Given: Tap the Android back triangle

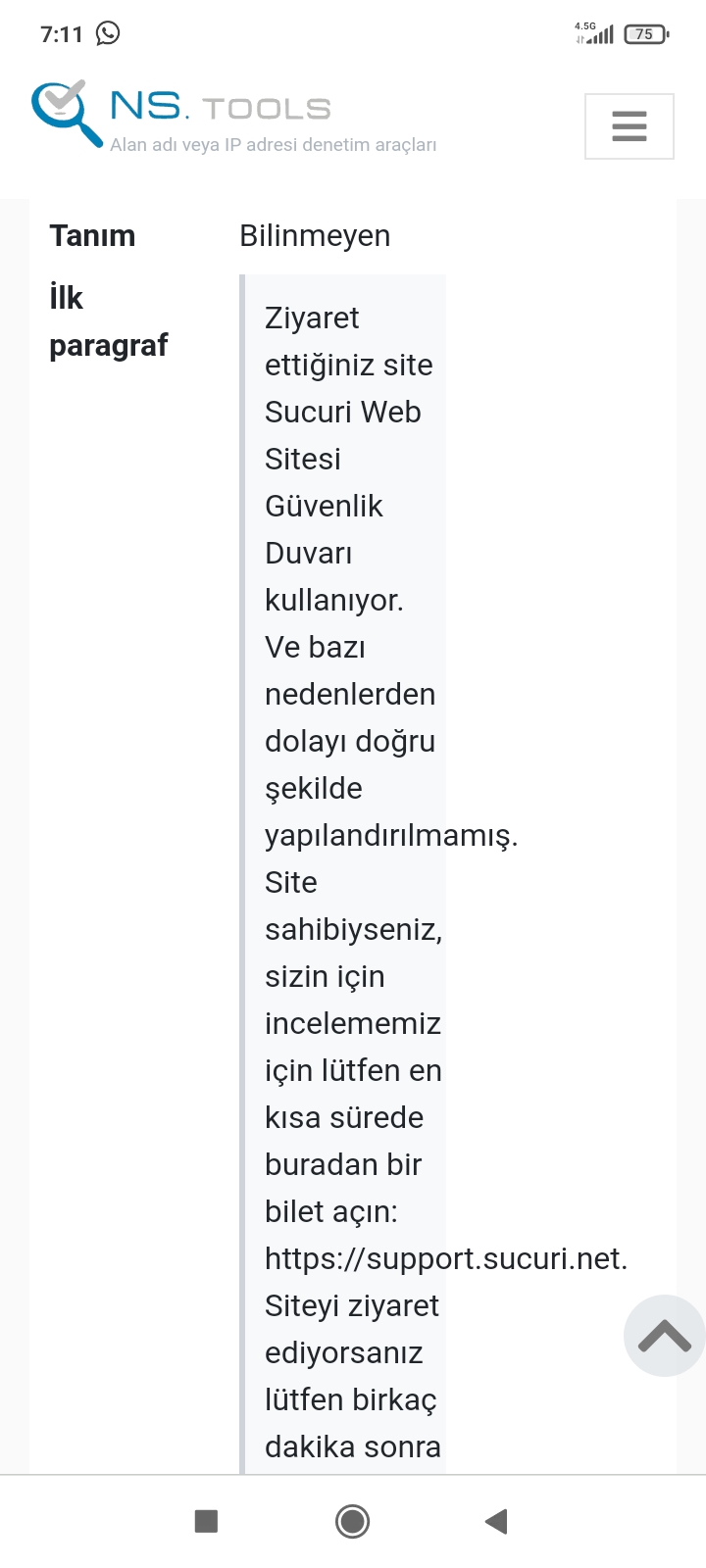Looking at the screenshot, I should 496,1521.
